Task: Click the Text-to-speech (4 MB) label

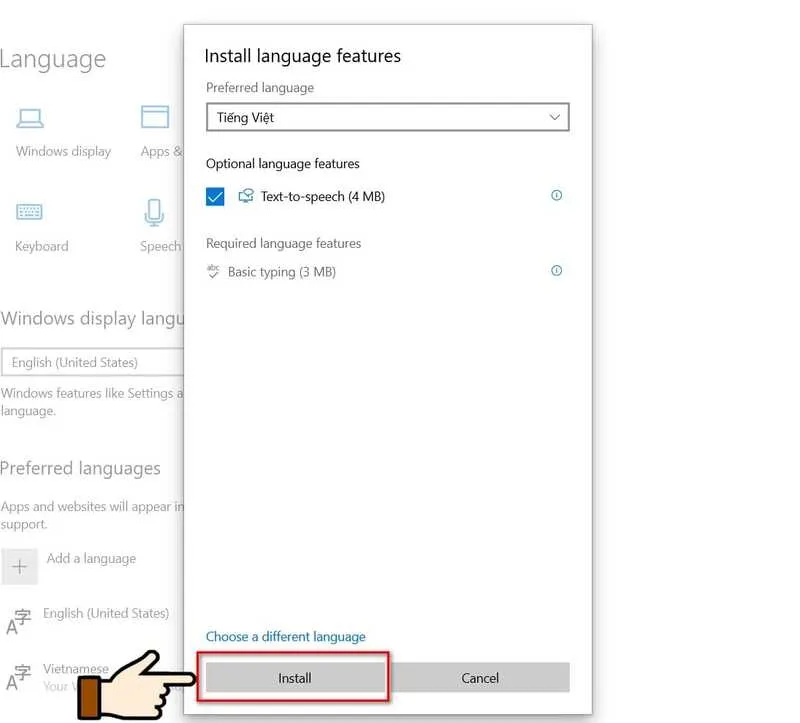Action: coord(322,197)
